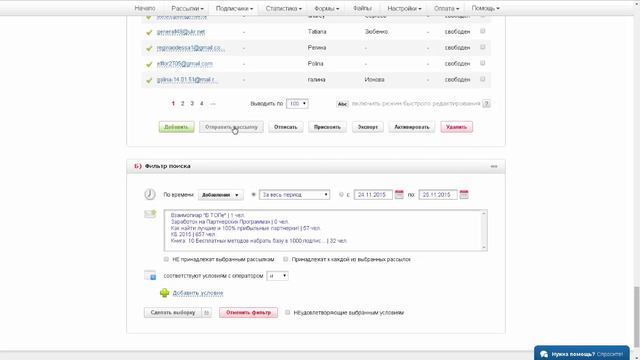This screenshot has height=360, width=640.
Task: Expand the Рассылки menu
Action: click(187, 8)
